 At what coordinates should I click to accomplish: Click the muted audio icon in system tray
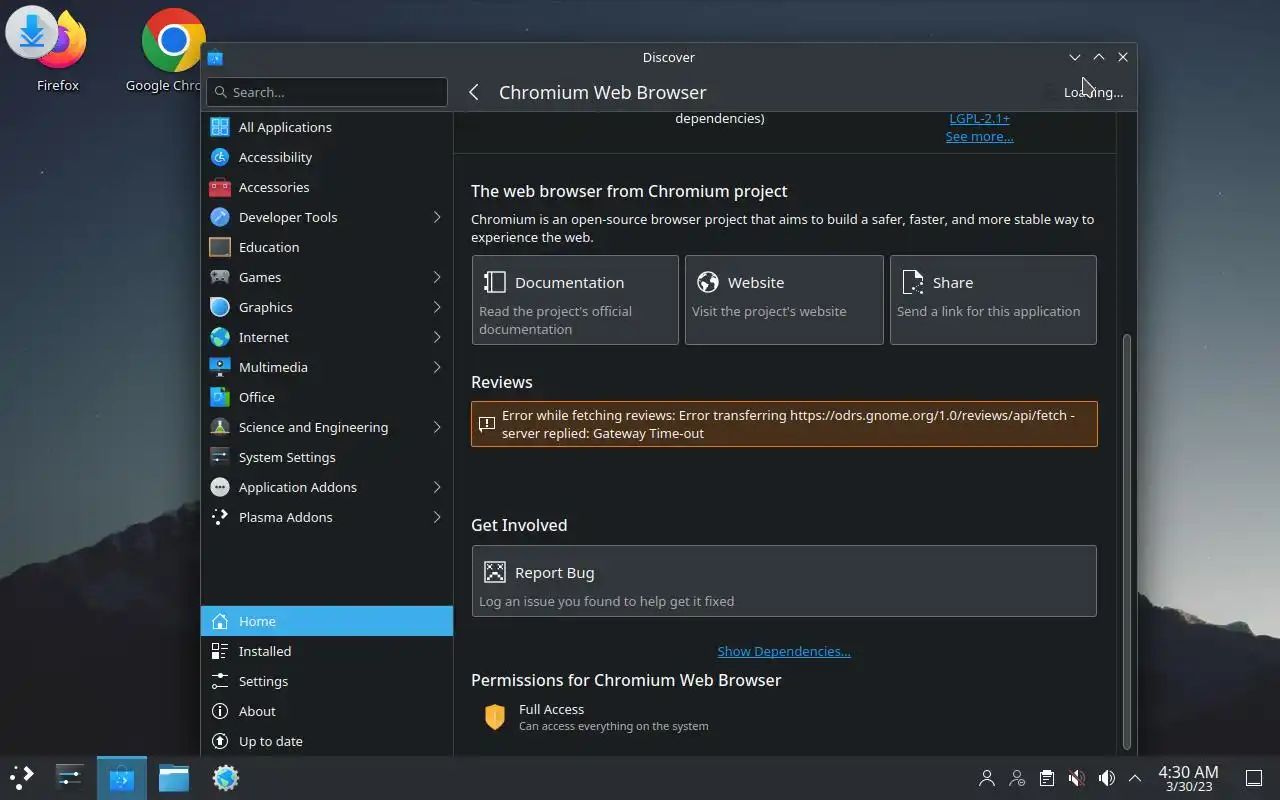(x=1076, y=778)
